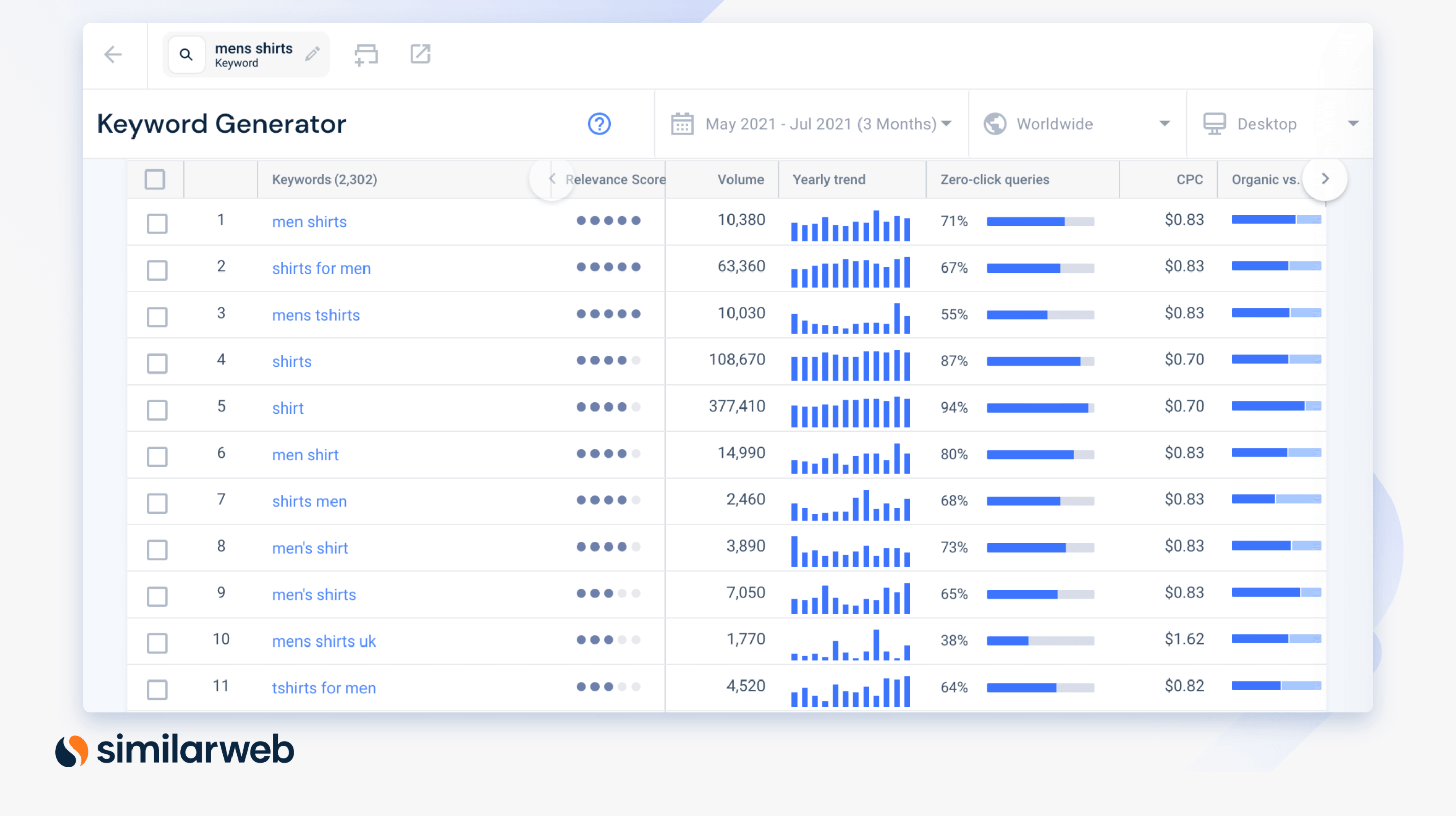The height and width of the screenshot is (816, 1456).
Task: Sort by Zero-click queries column header
Action: click(995, 179)
